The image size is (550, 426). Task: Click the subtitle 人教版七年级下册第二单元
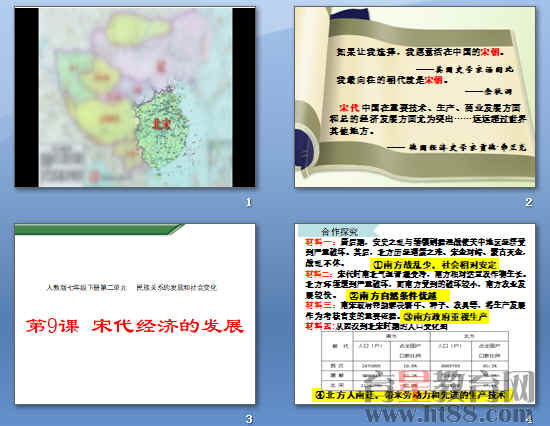click(87, 288)
